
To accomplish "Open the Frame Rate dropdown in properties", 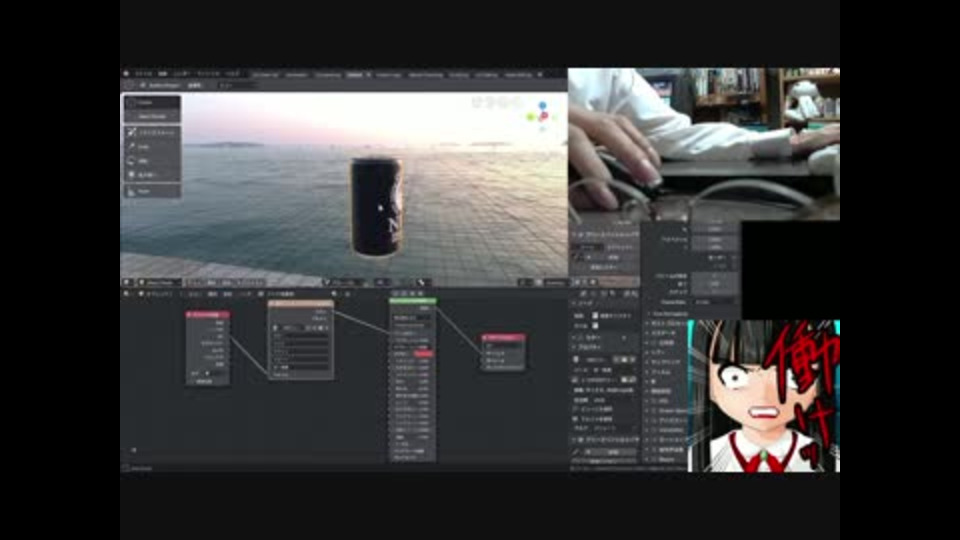I will 715,302.
